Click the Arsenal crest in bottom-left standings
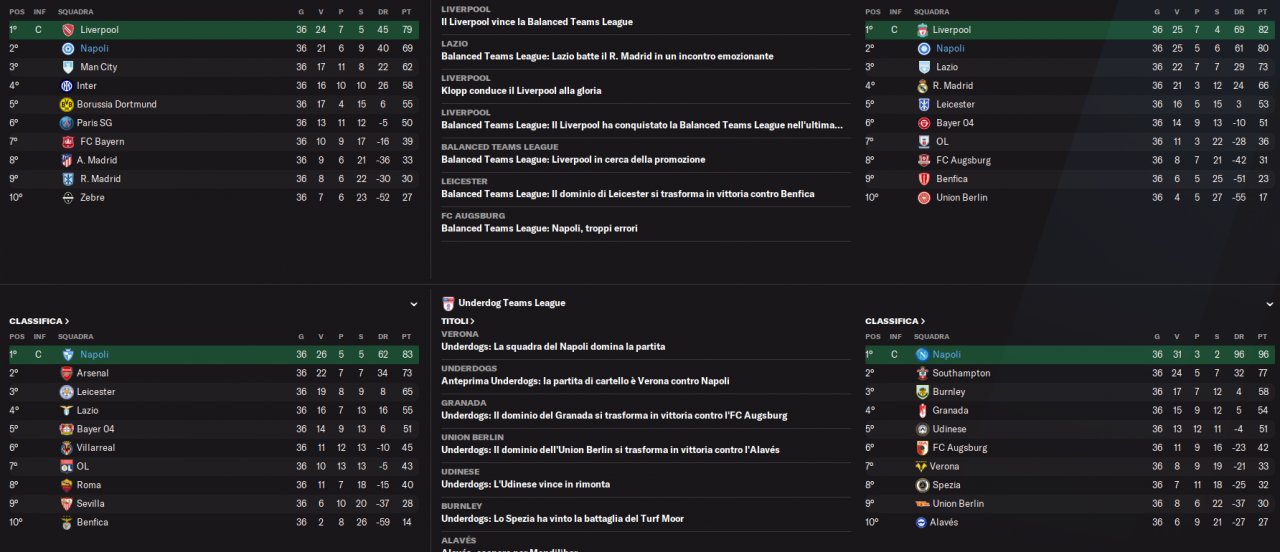The width and height of the screenshot is (1280, 552). coord(67,373)
